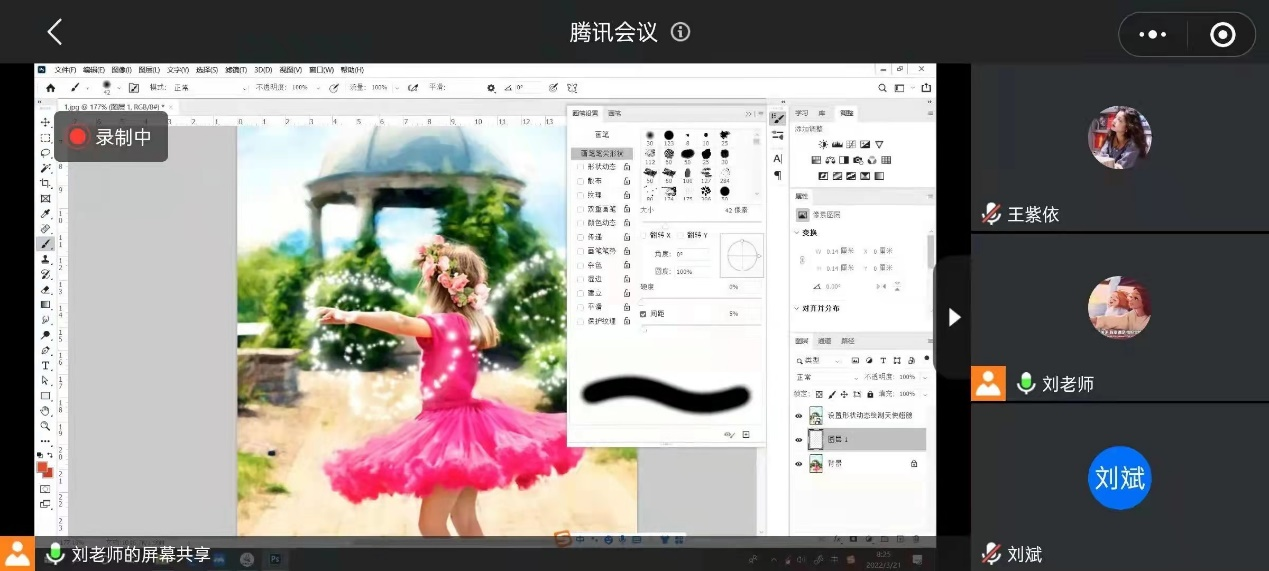Select the Magic Wand tool

pyautogui.click(x=45, y=168)
